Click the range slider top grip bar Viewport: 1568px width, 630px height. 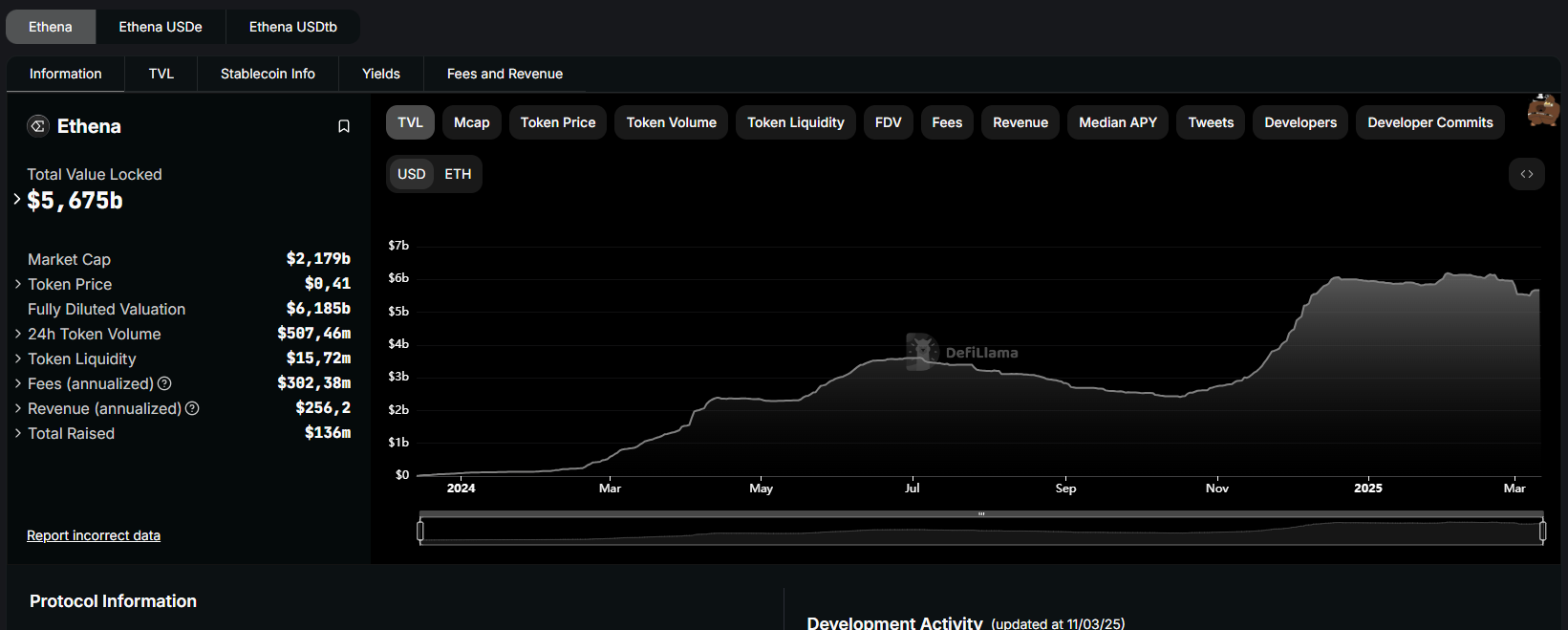coord(981,514)
